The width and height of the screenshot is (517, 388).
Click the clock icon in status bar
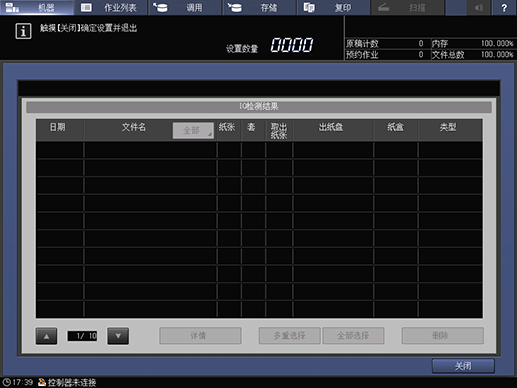click(7, 382)
